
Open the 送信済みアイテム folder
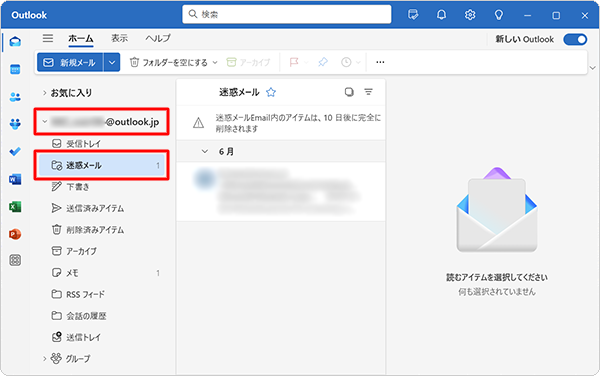point(101,208)
